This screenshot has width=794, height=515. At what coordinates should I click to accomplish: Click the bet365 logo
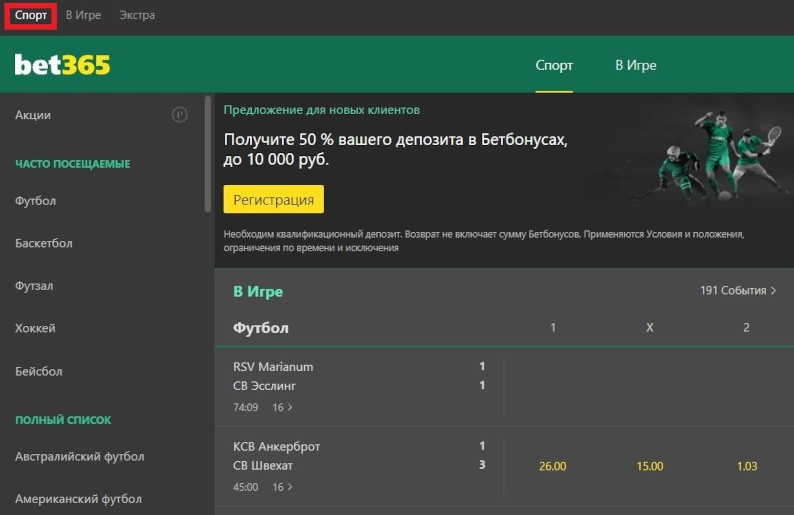[62, 65]
